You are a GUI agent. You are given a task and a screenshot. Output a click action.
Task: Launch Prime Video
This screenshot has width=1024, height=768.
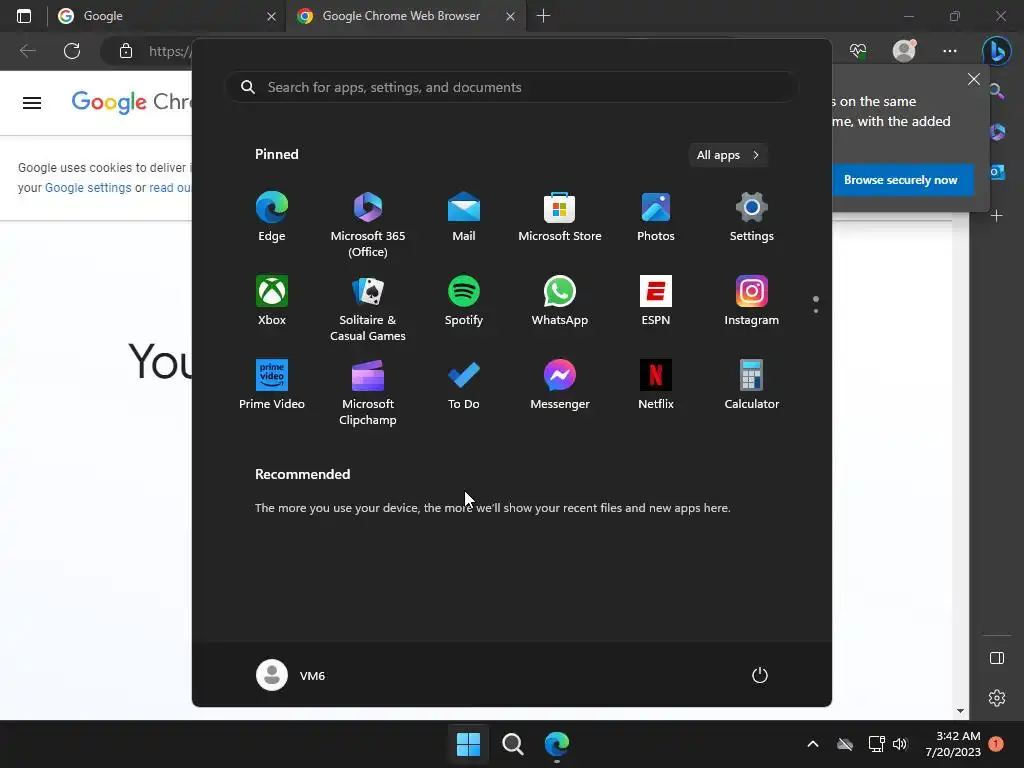pyautogui.click(x=272, y=385)
